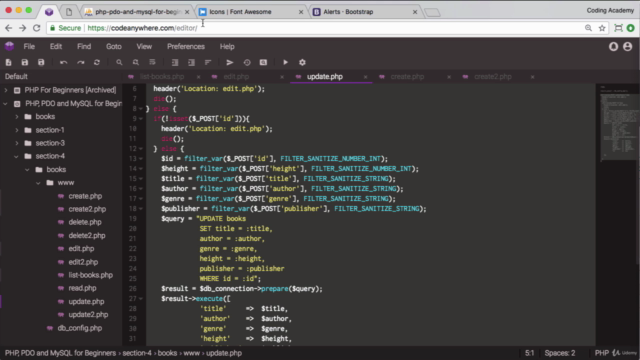The height and width of the screenshot is (360, 640).
Task: Close the update.php editor tab
Action: [365, 77]
